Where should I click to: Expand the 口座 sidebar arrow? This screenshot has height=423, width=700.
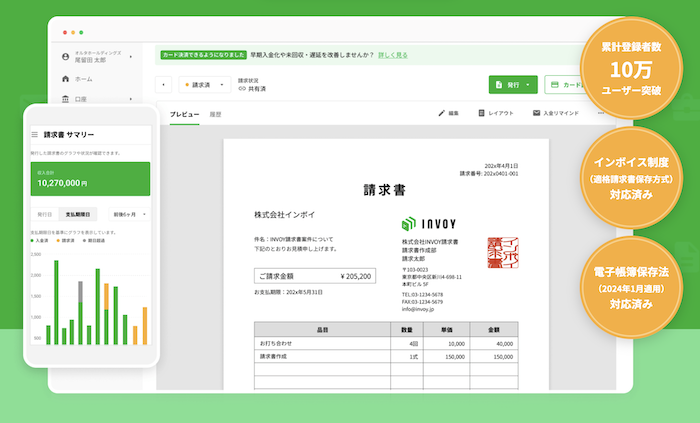pos(131,99)
